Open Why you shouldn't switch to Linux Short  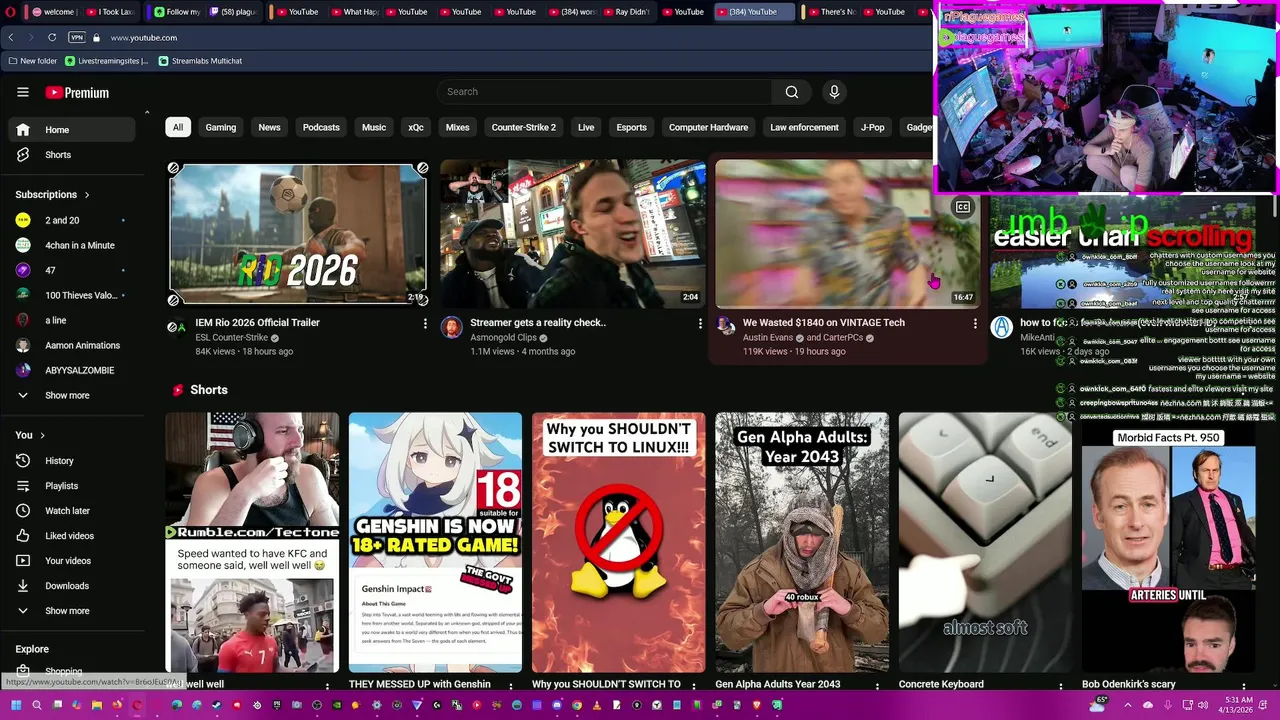(x=618, y=542)
